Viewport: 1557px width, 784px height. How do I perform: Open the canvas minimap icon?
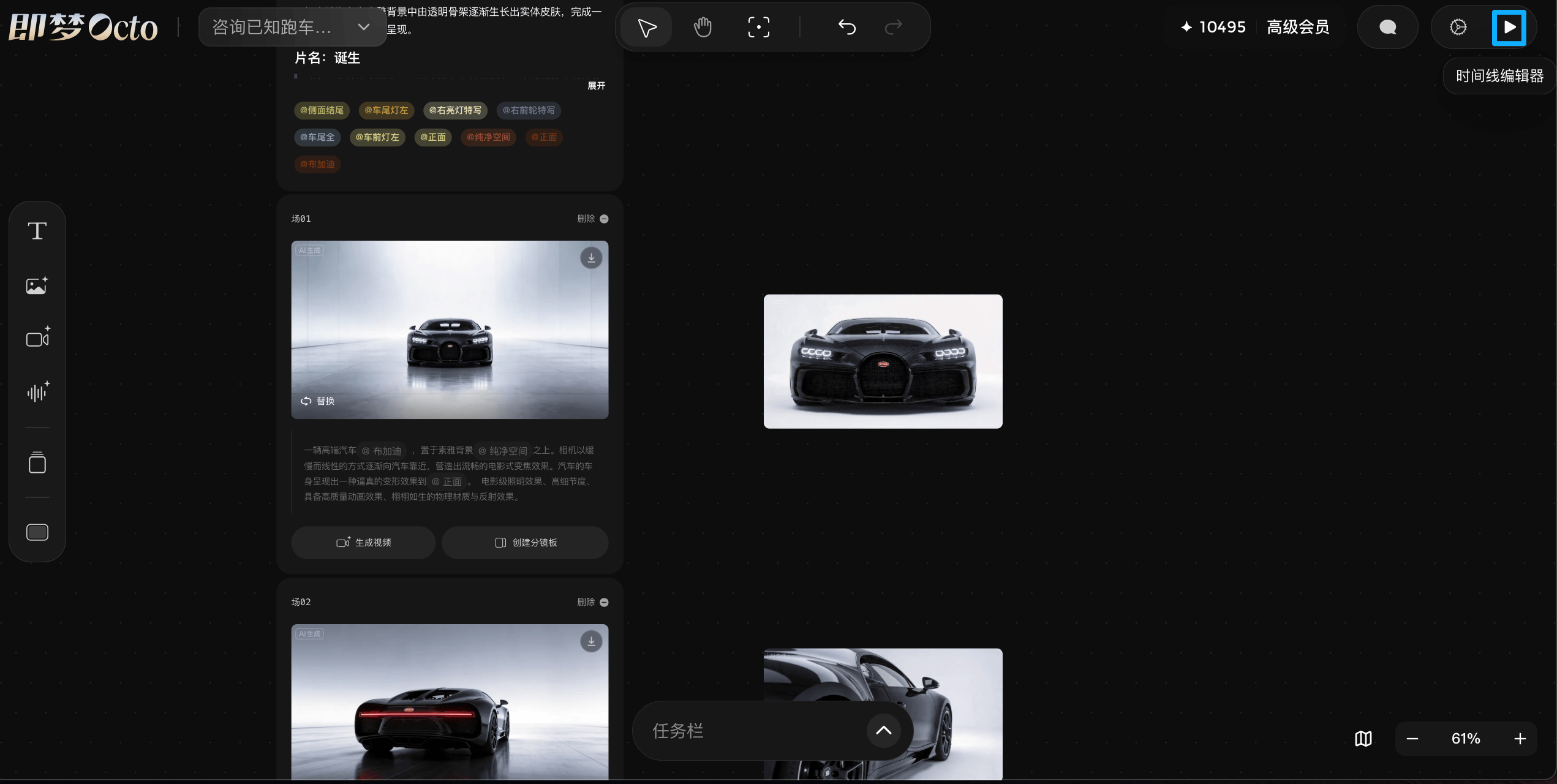(x=1363, y=739)
